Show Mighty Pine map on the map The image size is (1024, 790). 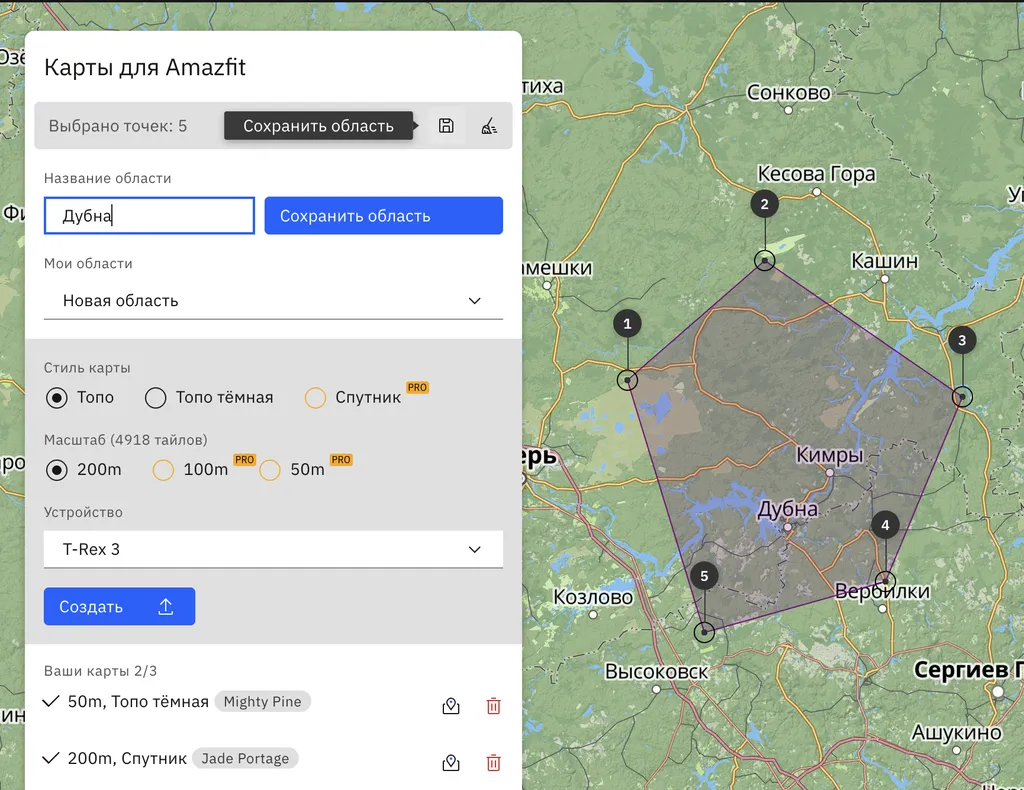451,706
